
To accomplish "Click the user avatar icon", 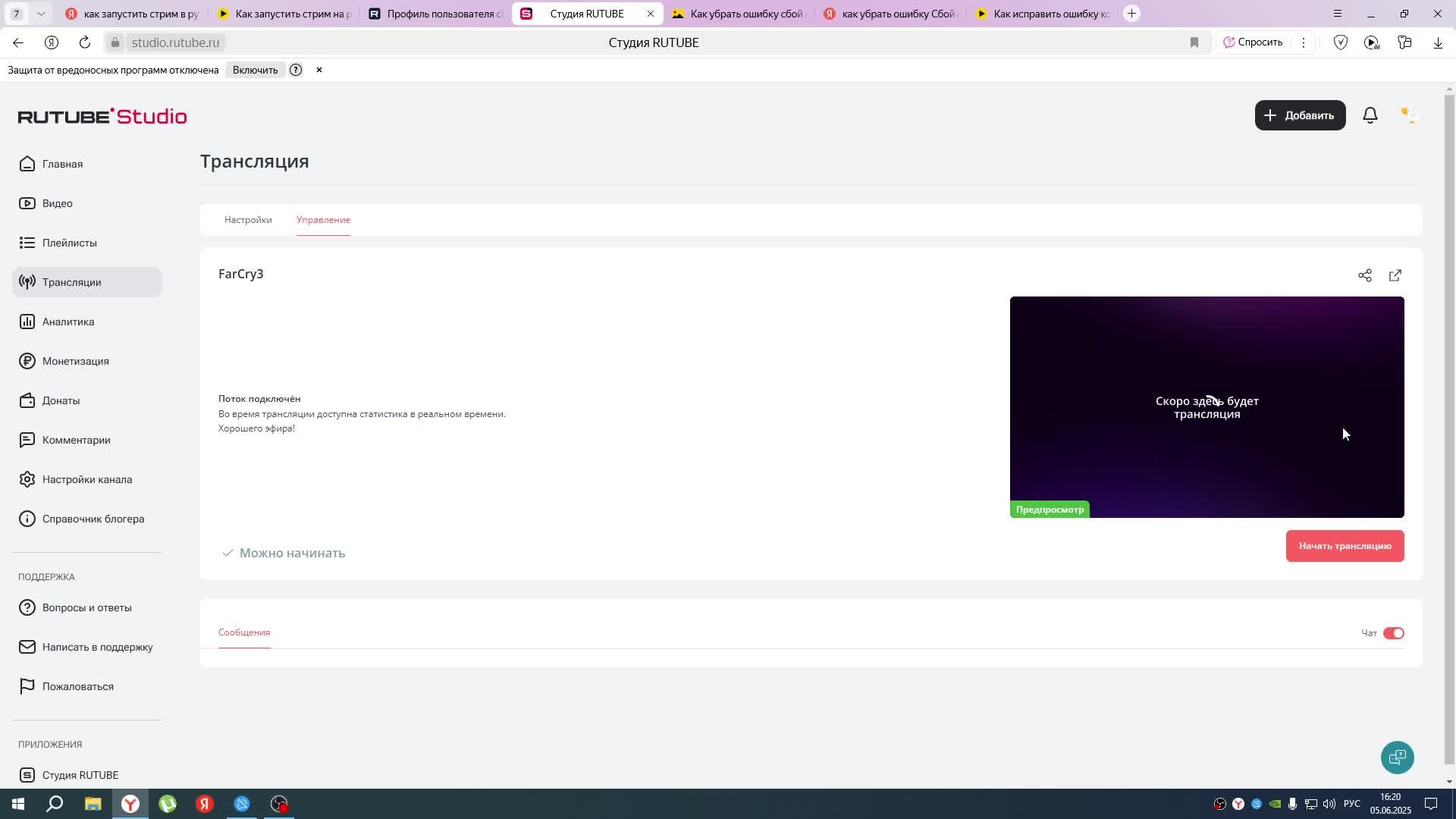I will 1407,115.
